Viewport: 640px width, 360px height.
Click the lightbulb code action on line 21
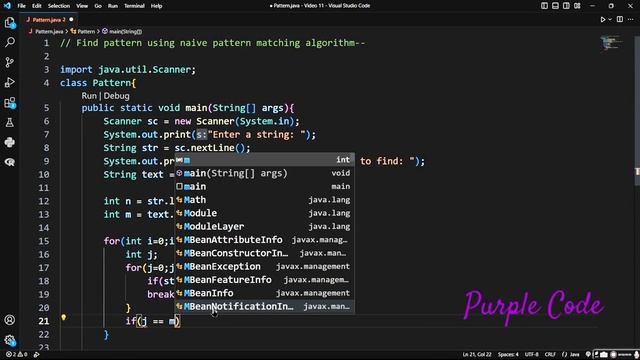[64, 317]
